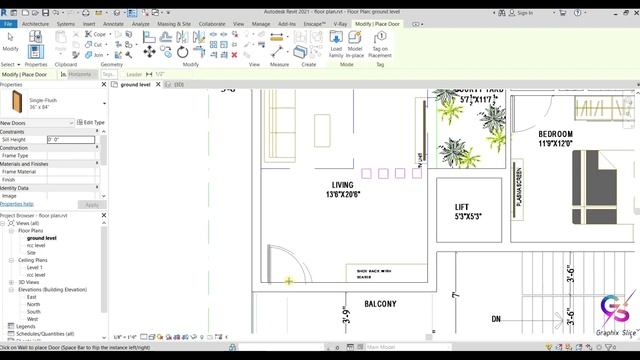Close the ground level view tab

point(158,84)
